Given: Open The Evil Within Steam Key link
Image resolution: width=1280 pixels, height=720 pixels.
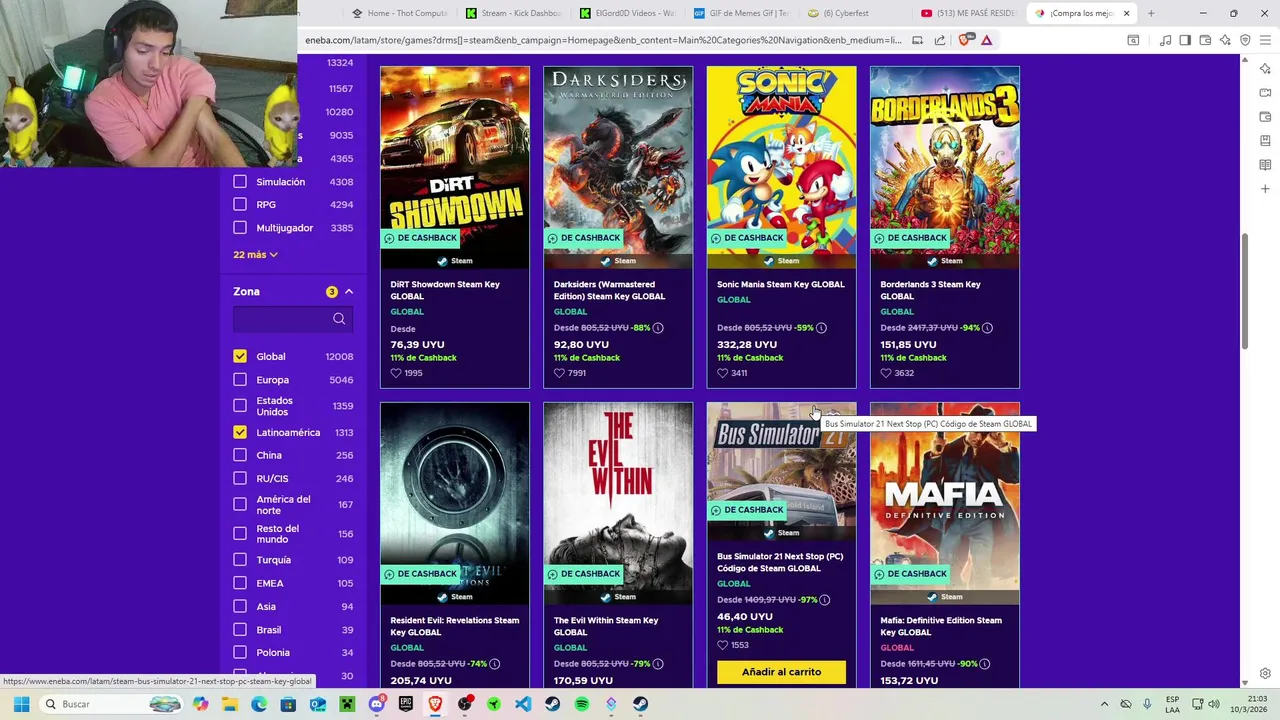Looking at the screenshot, I should point(606,626).
